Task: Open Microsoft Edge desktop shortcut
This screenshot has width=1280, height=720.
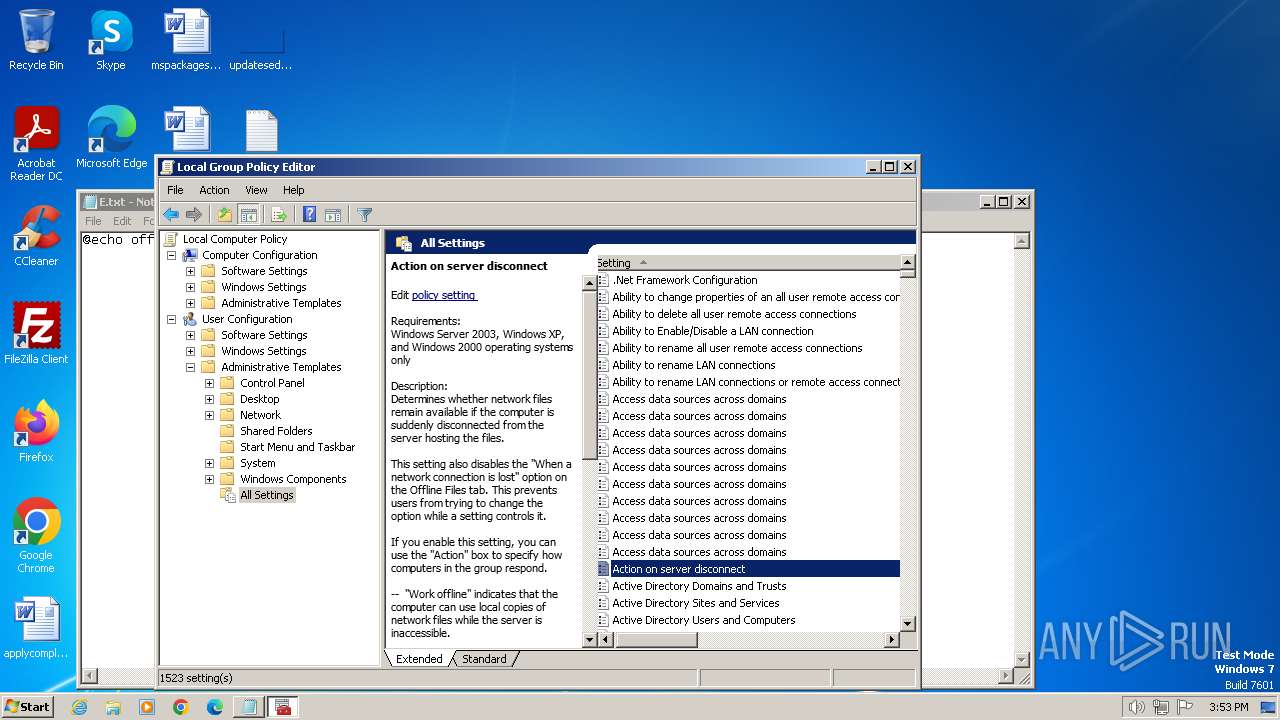Action: click(111, 138)
